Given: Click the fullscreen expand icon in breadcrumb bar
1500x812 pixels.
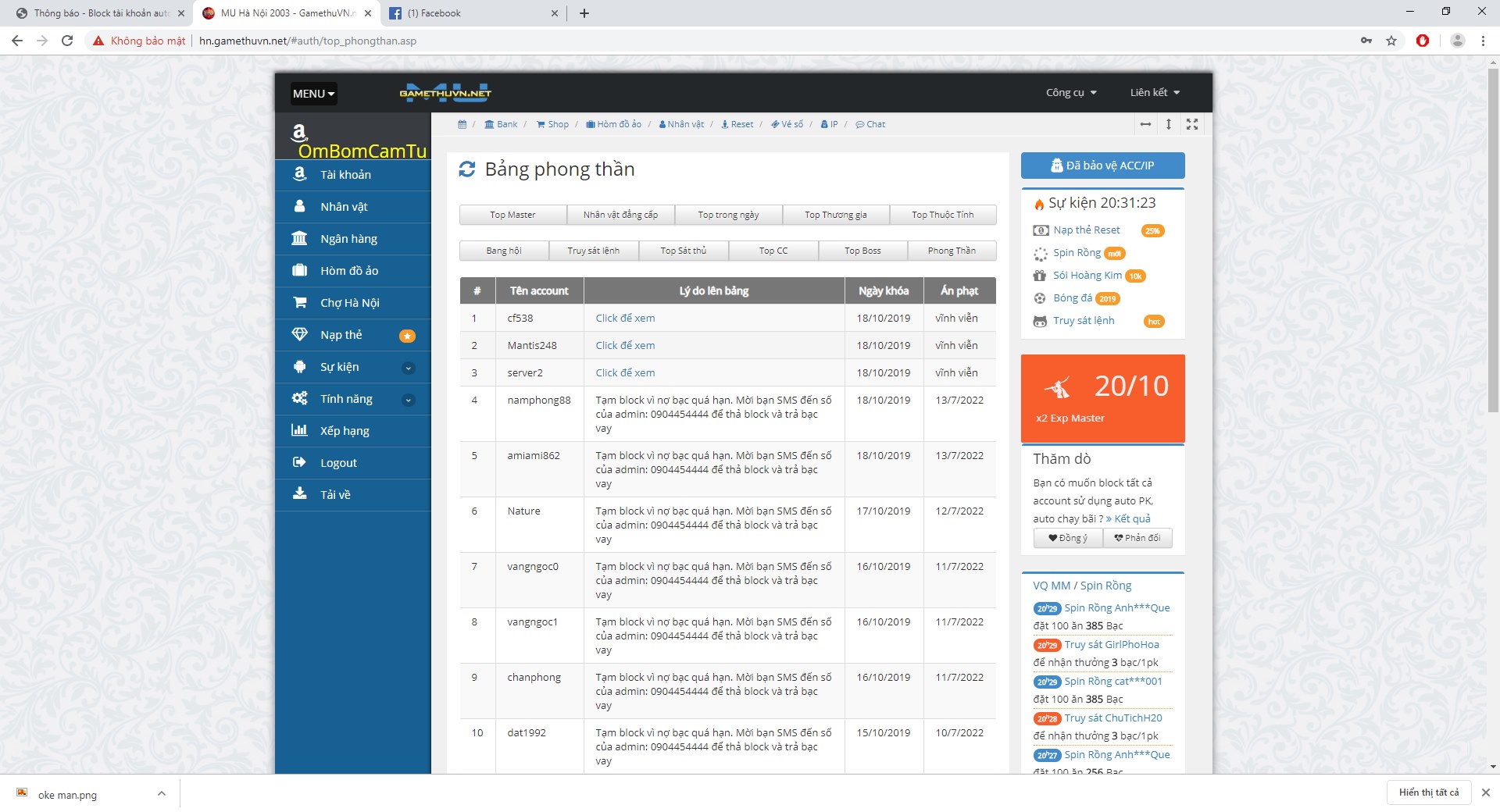Looking at the screenshot, I should (1191, 124).
